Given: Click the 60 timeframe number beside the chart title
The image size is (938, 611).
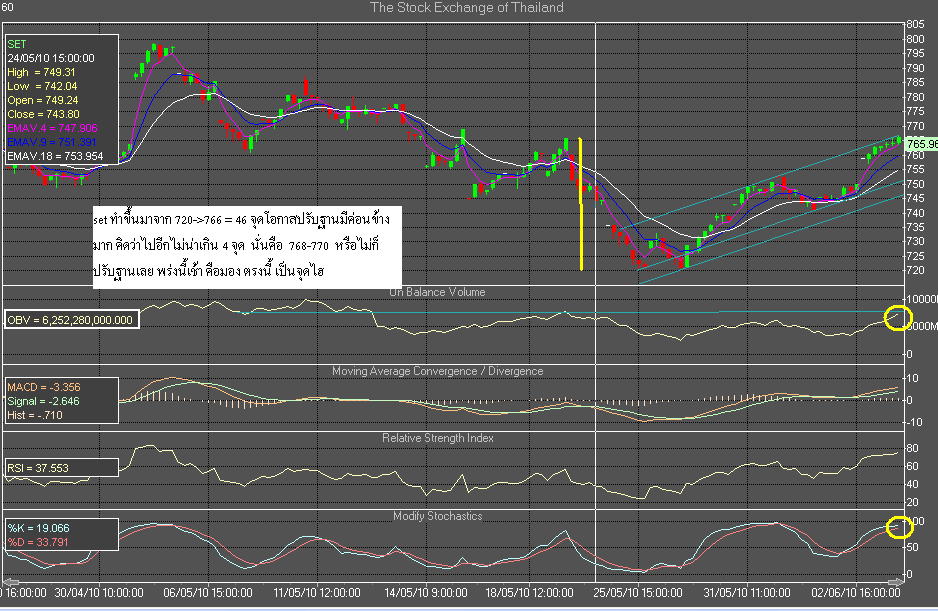Looking at the screenshot, I should pyautogui.click(x=7, y=7).
